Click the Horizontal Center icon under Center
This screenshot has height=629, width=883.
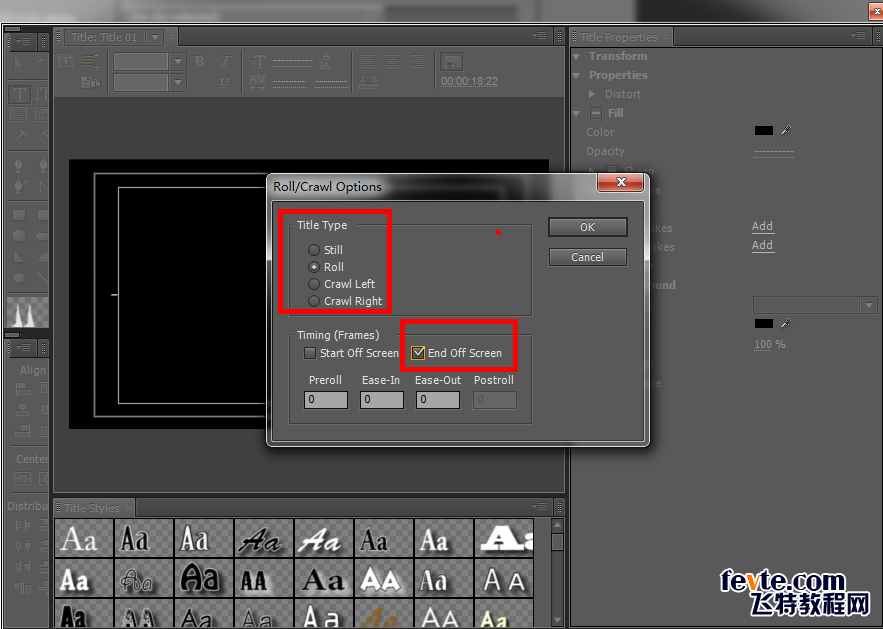(x=22, y=479)
